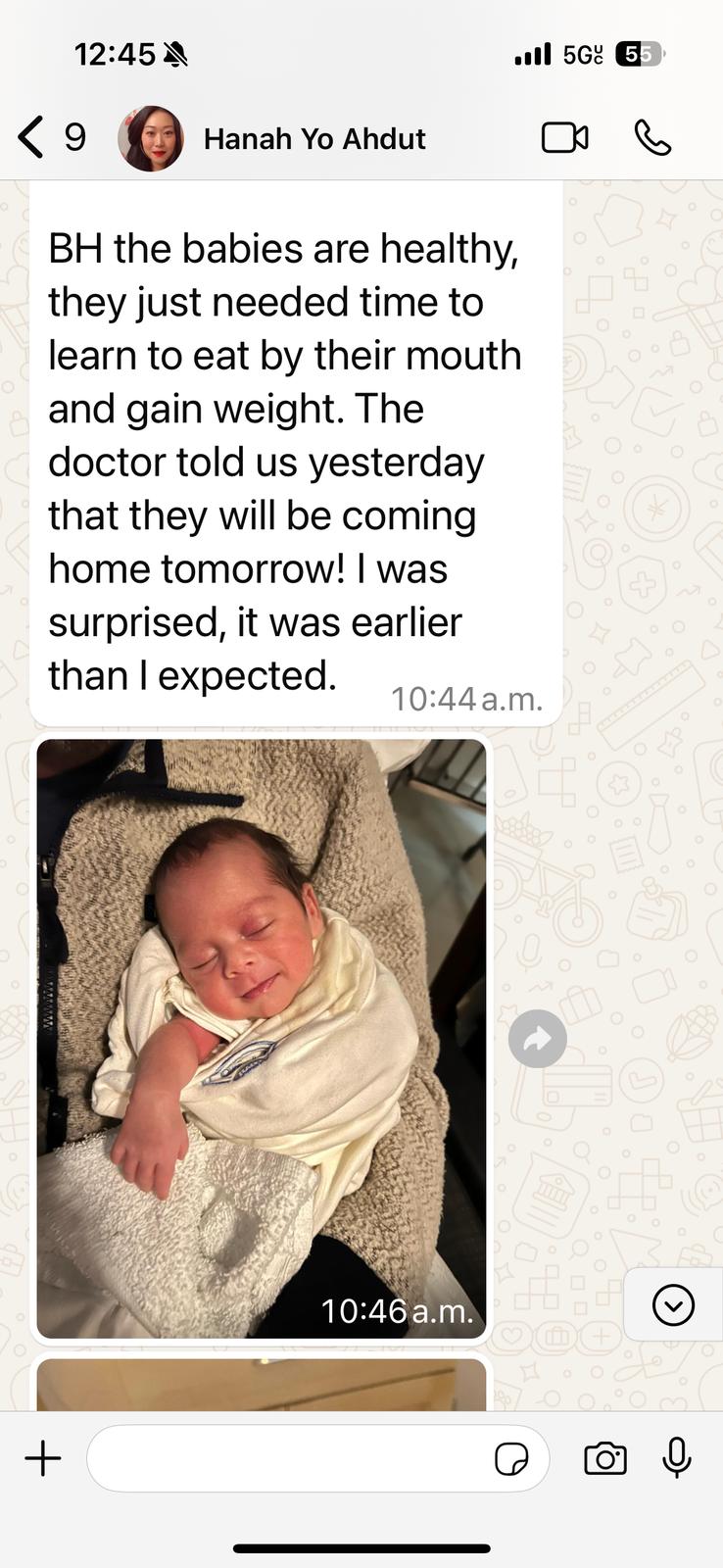Tap the home indicator bar at bottom
The height and width of the screenshot is (1568, 723).
pyautogui.click(x=361, y=1548)
